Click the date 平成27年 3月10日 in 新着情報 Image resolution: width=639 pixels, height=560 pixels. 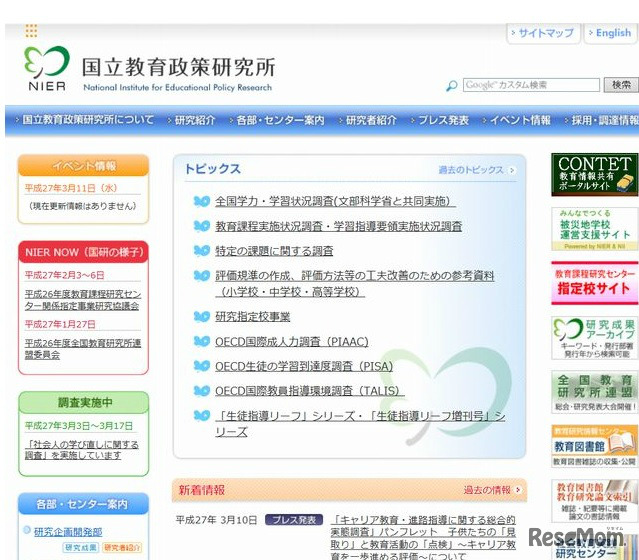click(x=216, y=520)
